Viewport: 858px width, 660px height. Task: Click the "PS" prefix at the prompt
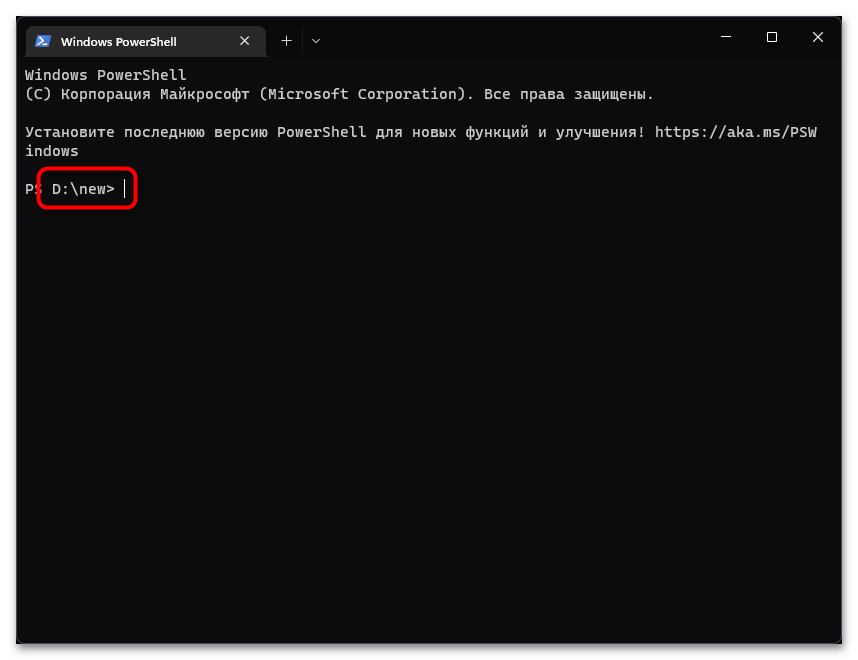point(33,189)
